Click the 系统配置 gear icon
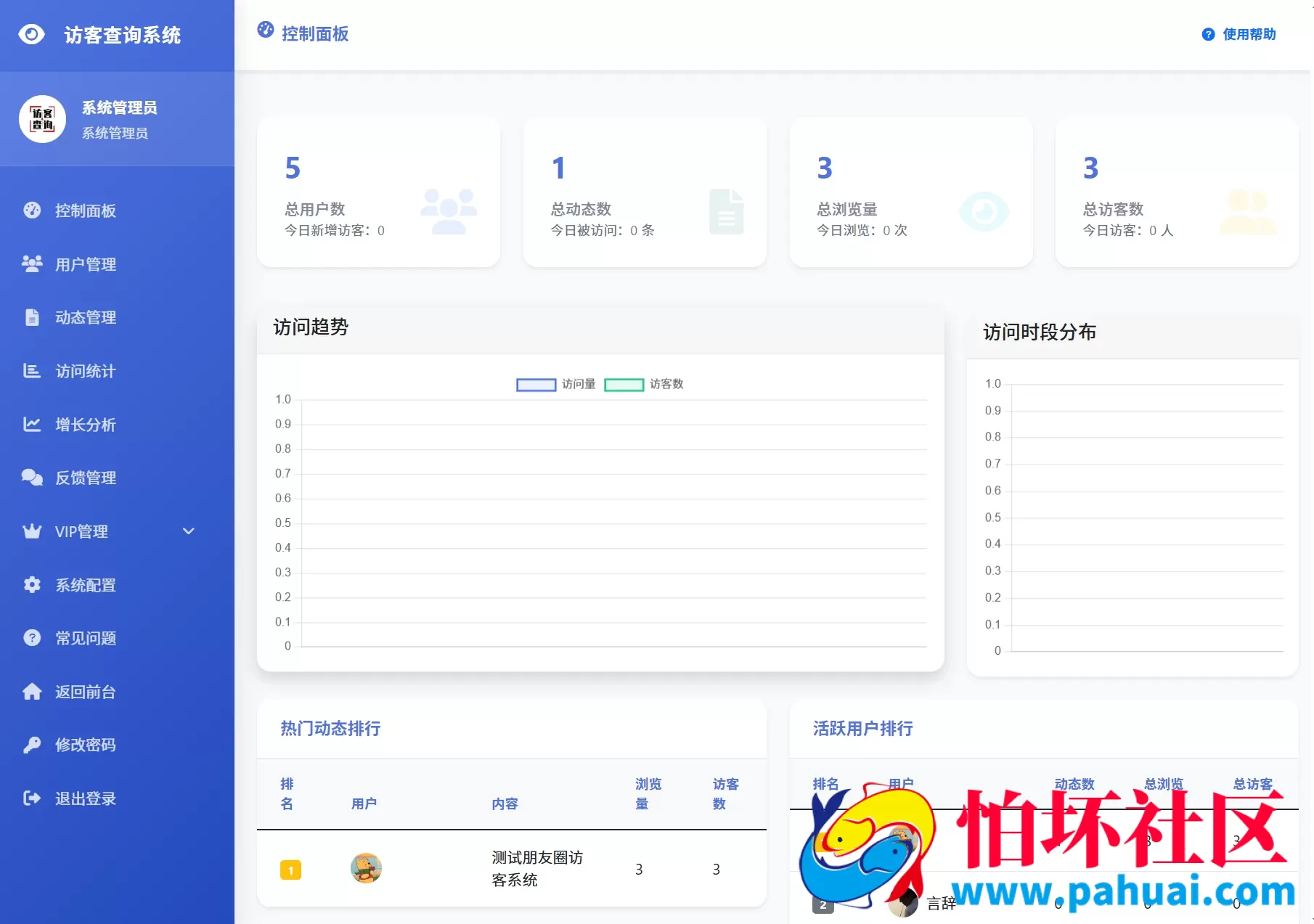This screenshot has height=924, width=1314. [x=32, y=584]
